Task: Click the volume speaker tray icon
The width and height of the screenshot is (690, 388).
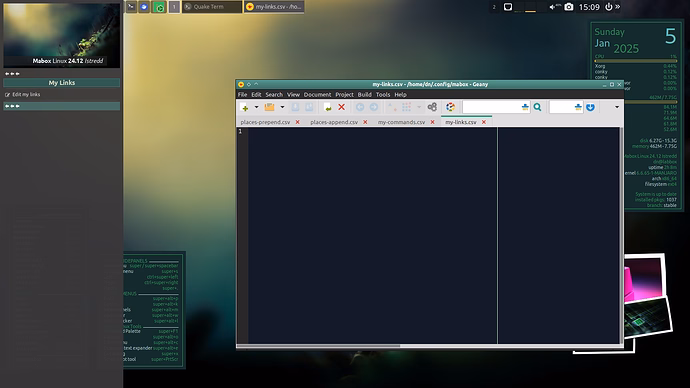Action: coord(554,7)
